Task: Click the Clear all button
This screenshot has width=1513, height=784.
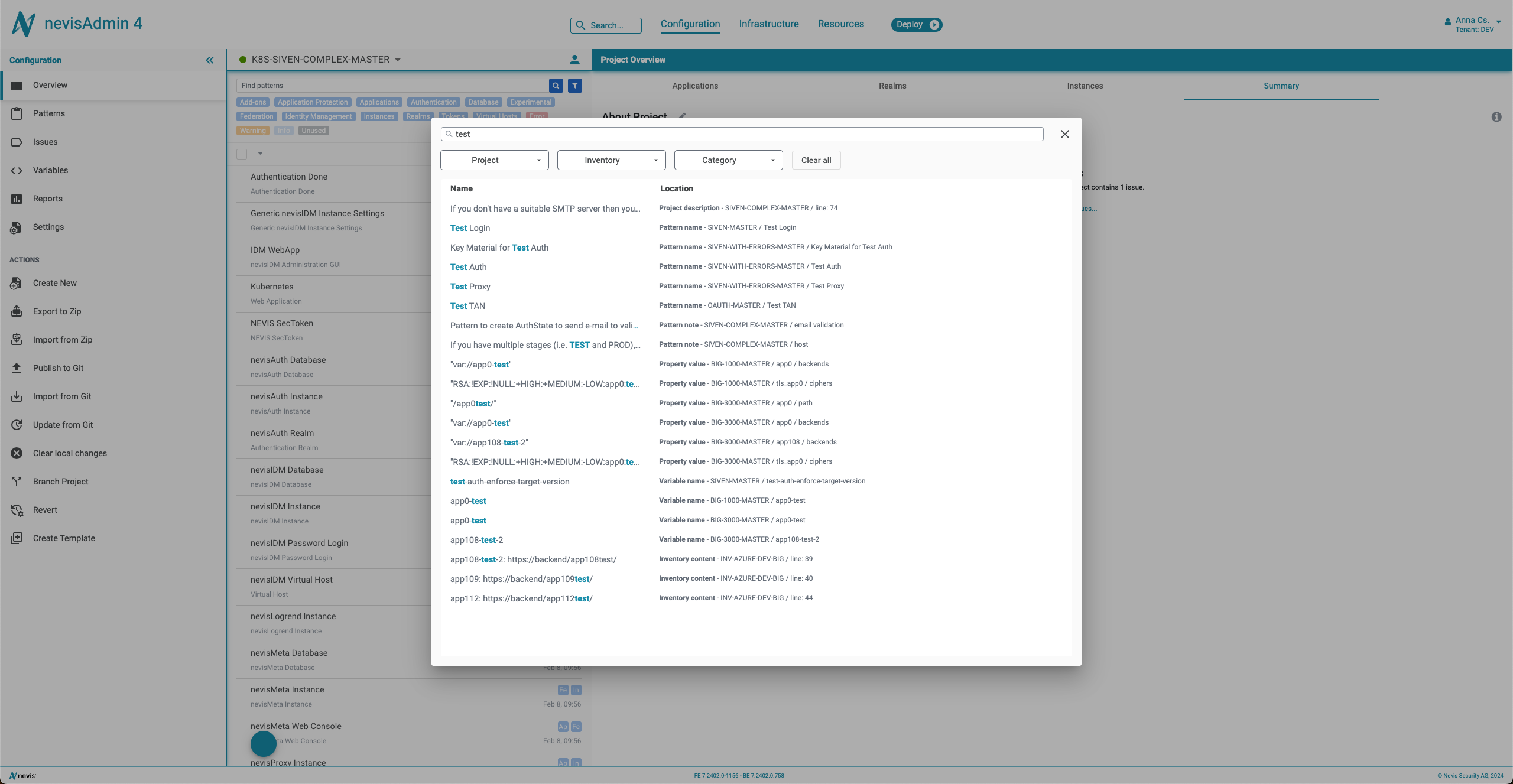Action: [816, 160]
